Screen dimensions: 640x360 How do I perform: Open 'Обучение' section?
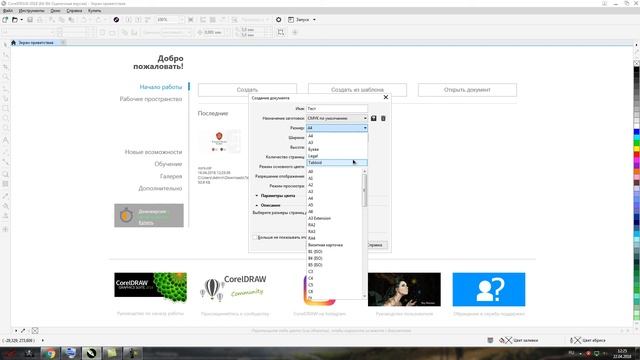click(x=168, y=164)
